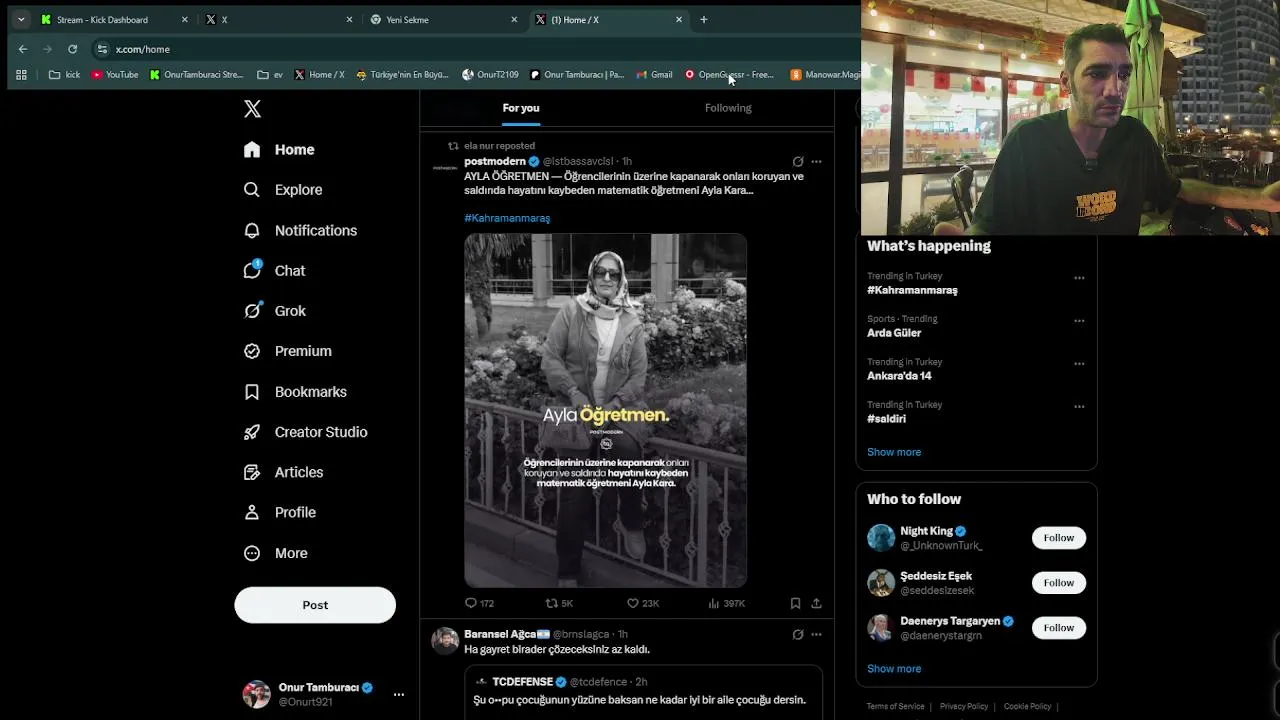Open Articles from the sidebar
The image size is (1280, 720).
(x=284, y=472)
